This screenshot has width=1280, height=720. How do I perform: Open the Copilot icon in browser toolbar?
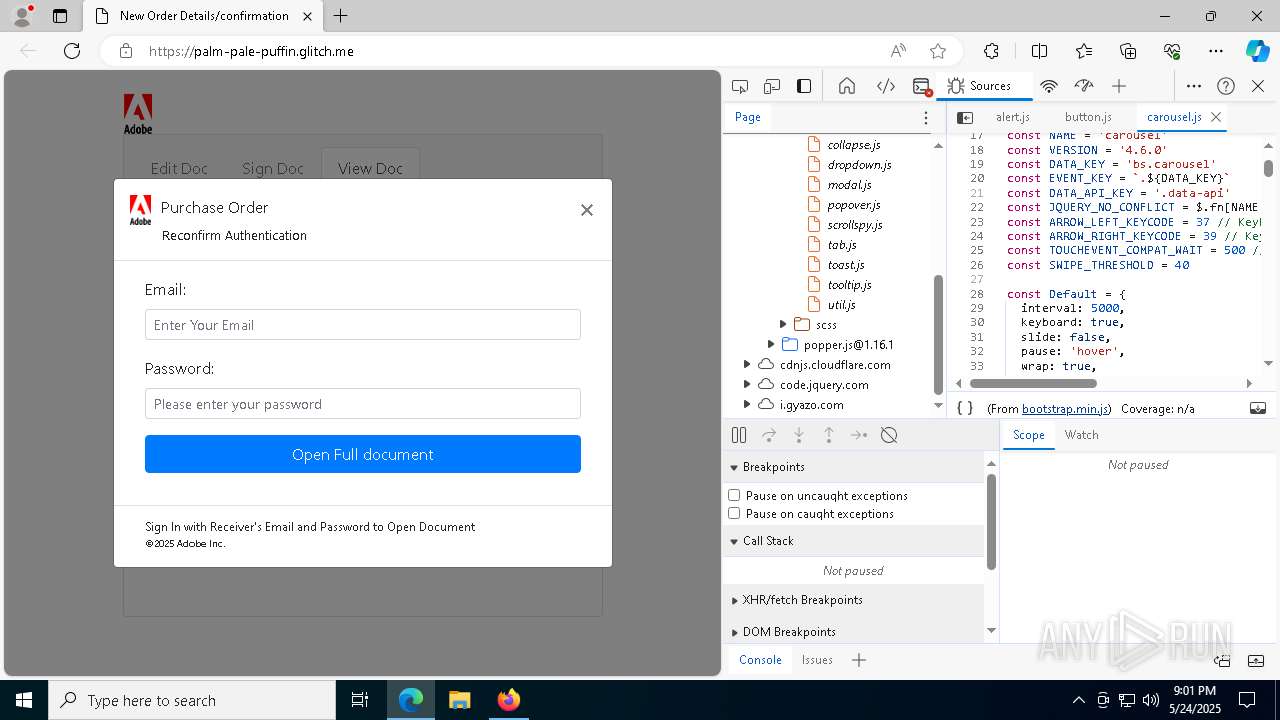coord(1258,51)
